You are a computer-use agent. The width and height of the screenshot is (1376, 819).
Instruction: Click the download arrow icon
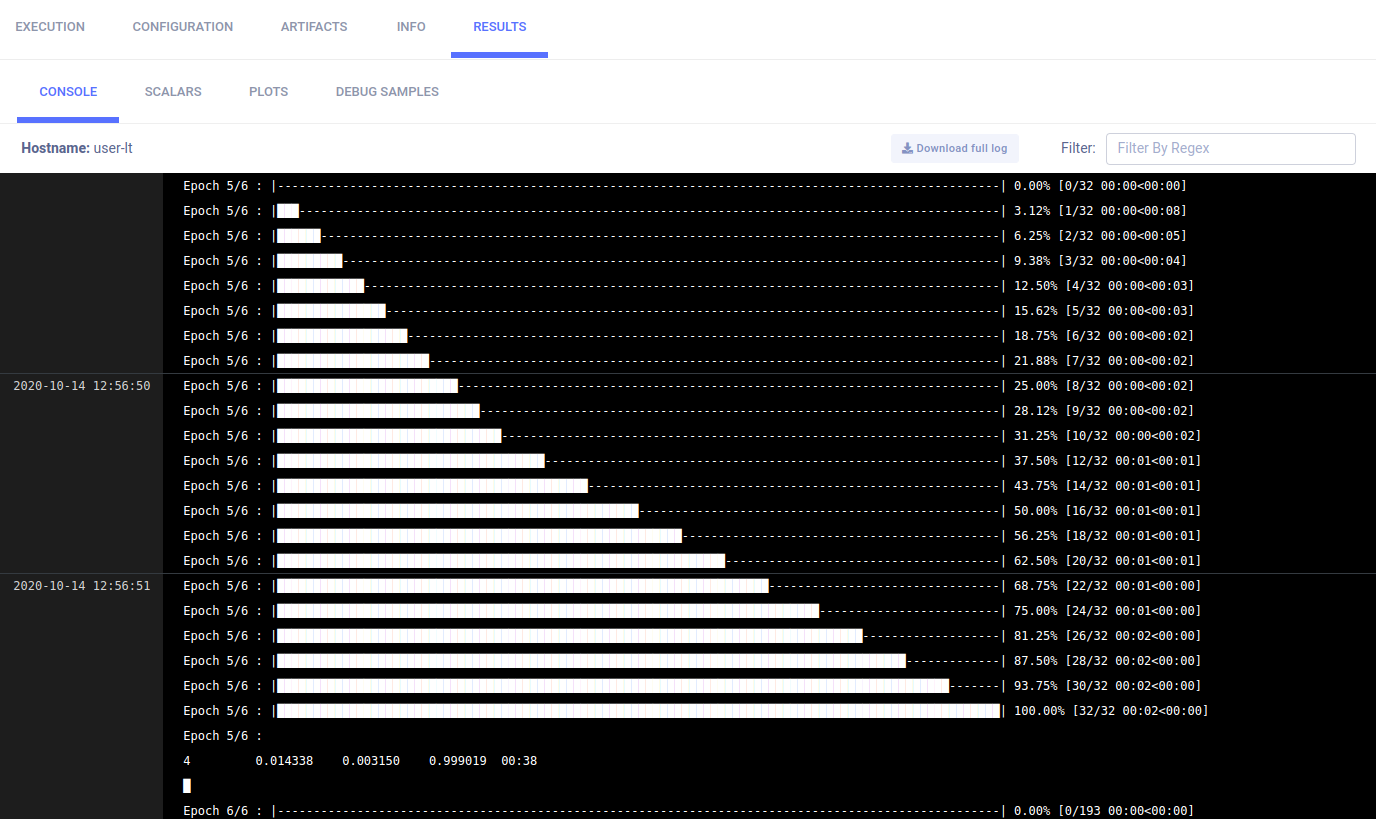[907, 148]
